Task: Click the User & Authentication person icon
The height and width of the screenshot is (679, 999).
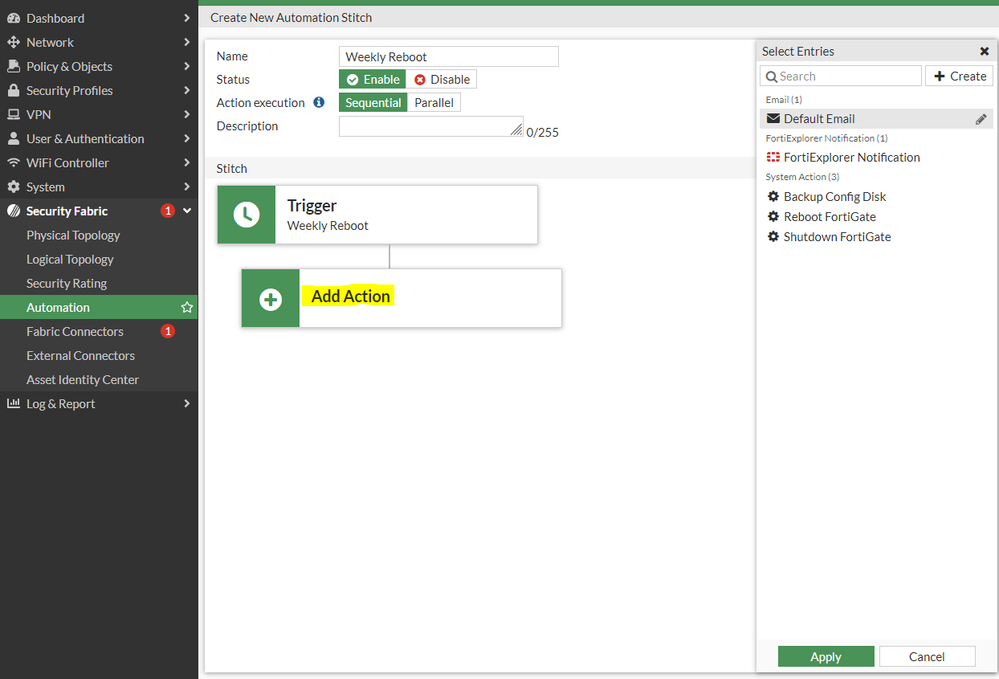Action: pyautogui.click(x=13, y=139)
